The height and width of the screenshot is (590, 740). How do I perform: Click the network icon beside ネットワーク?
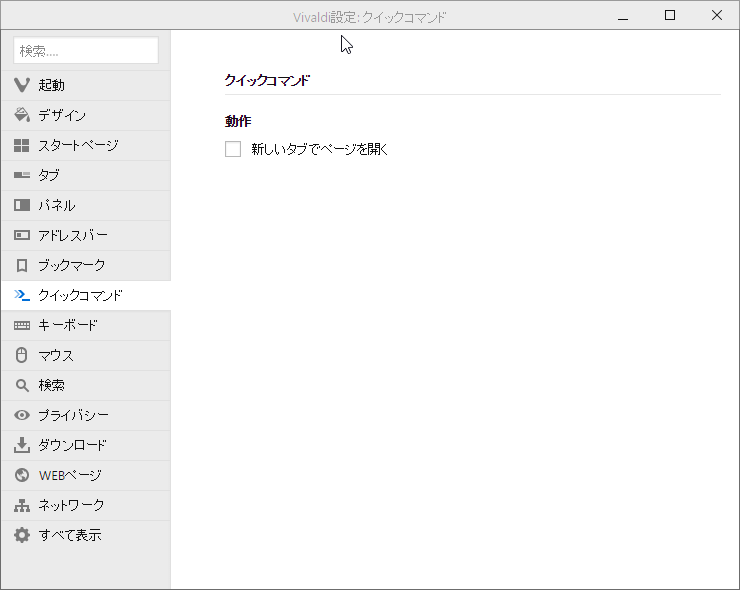coord(22,505)
